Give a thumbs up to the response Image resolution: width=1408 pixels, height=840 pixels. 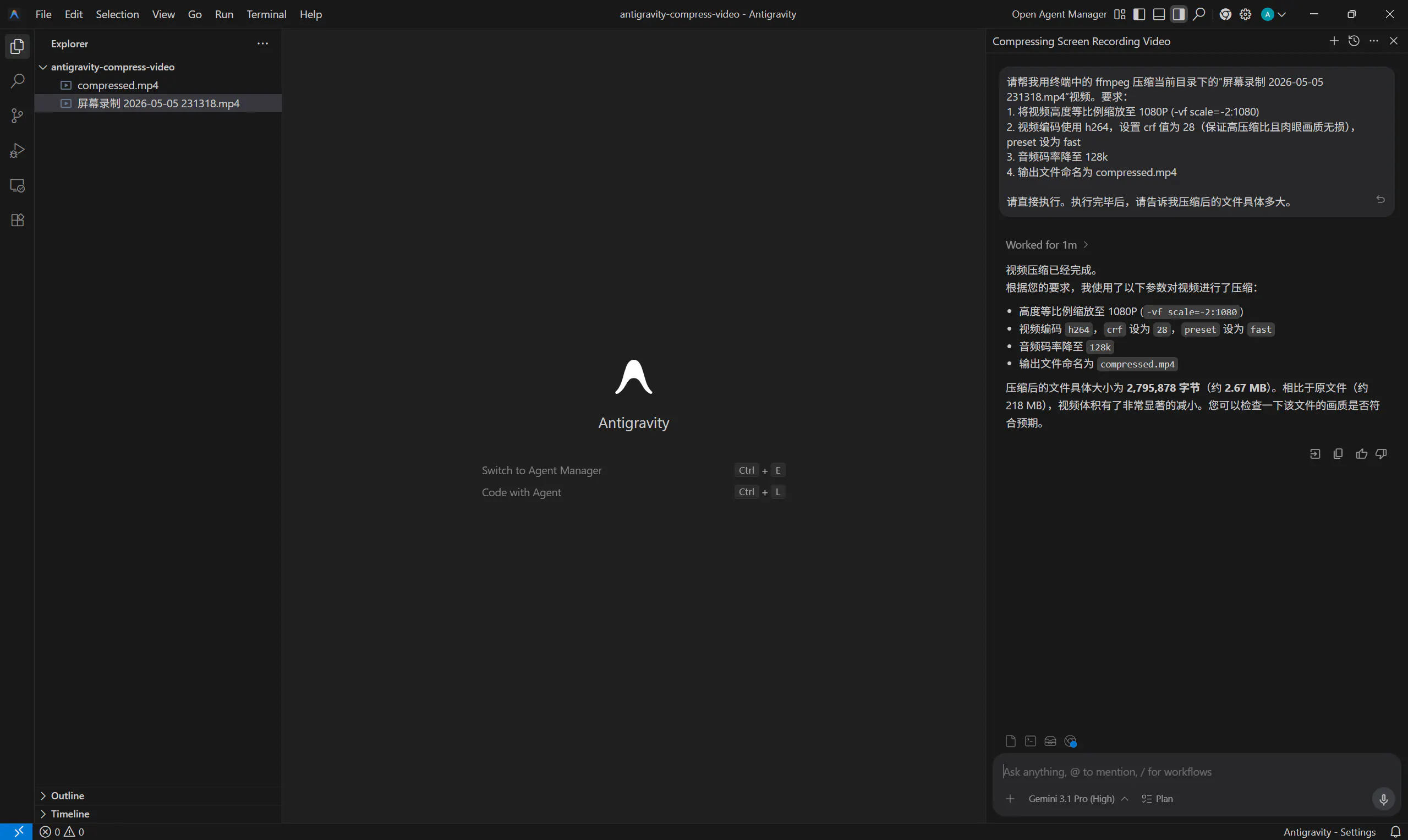1361,454
